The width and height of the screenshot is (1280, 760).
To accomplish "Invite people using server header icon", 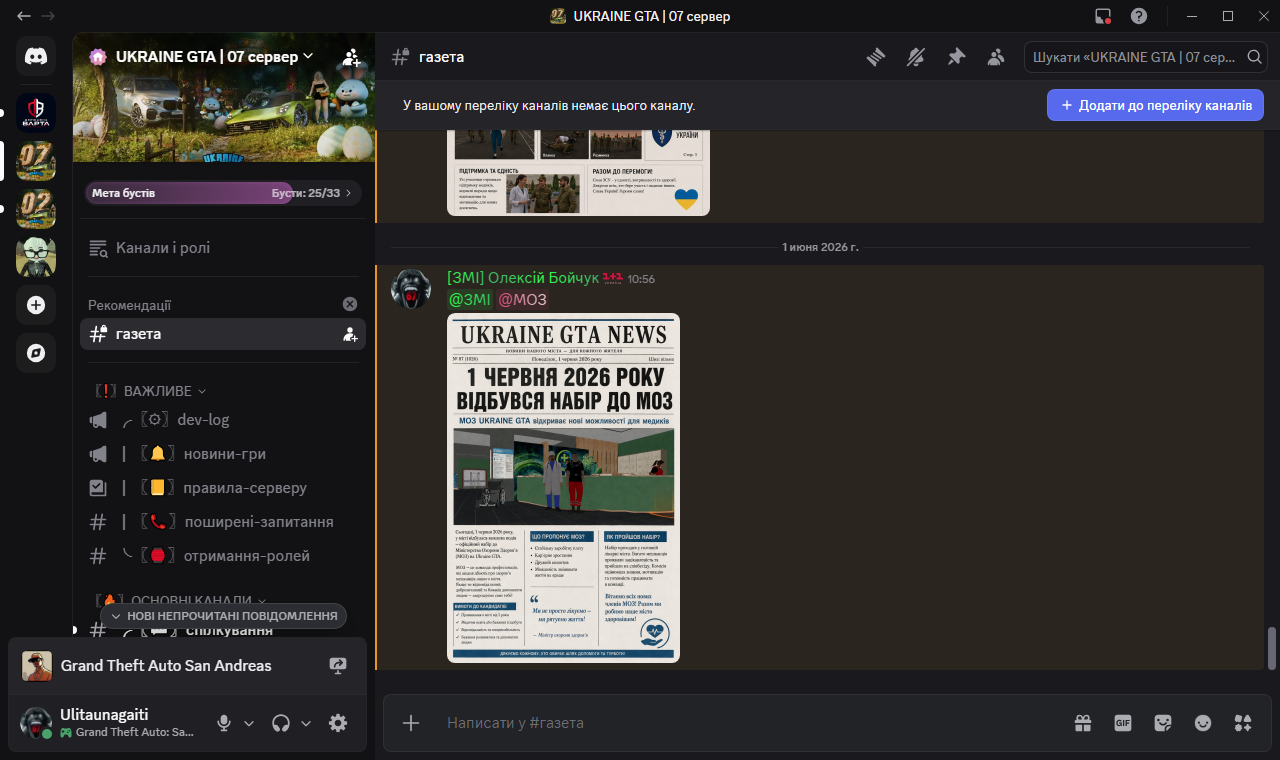I will (x=351, y=57).
